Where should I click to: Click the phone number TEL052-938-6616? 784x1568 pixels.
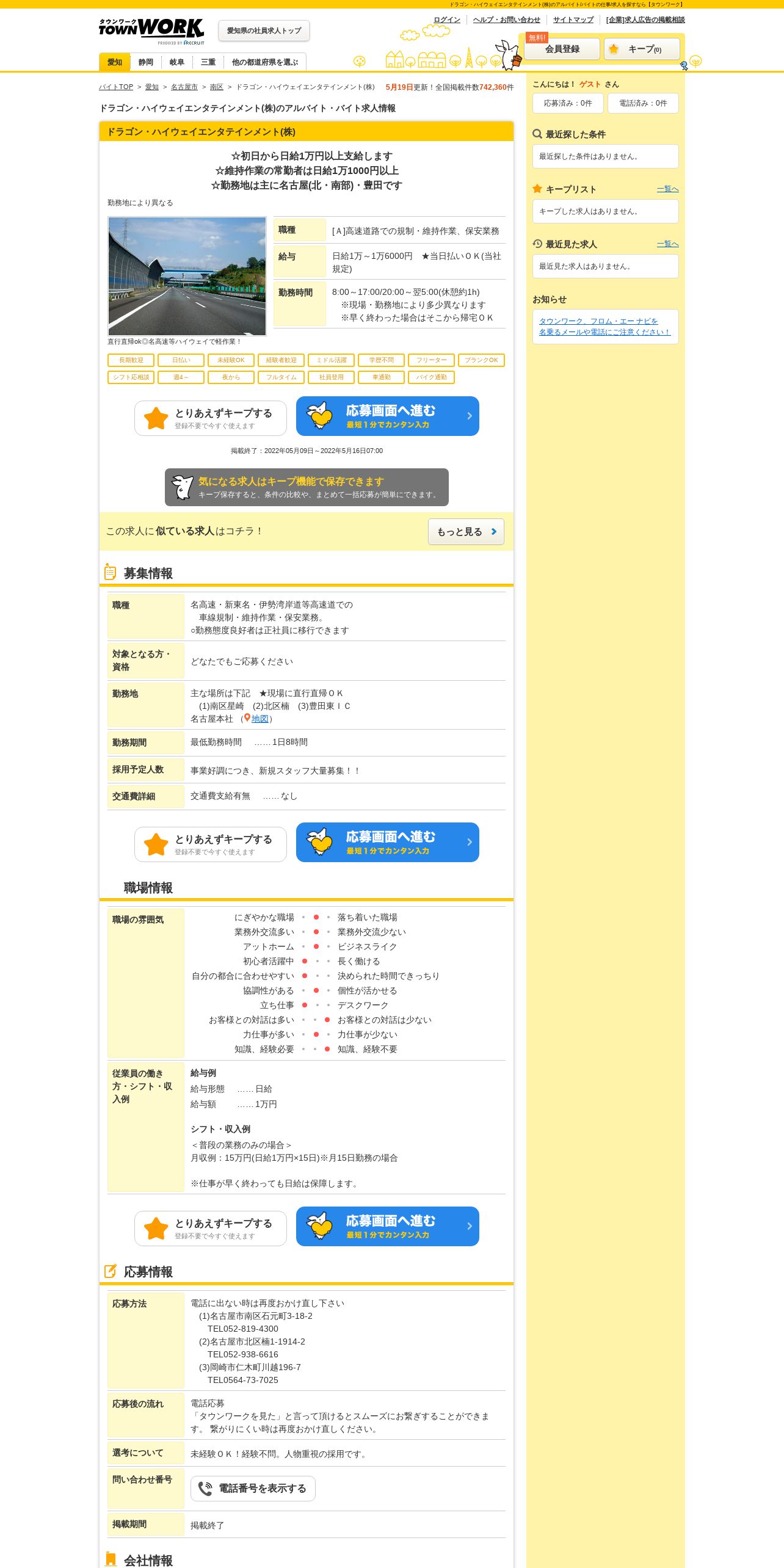click(243, 1354)
